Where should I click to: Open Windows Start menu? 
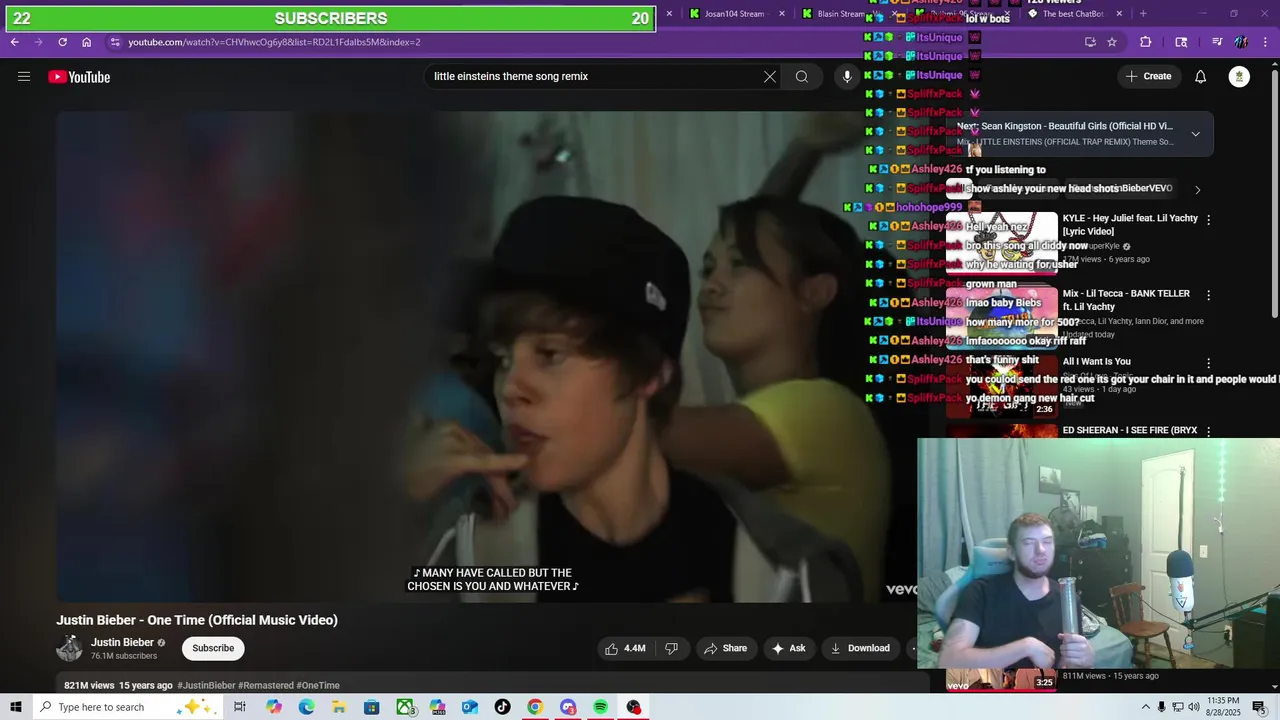[x=16, y=707]
